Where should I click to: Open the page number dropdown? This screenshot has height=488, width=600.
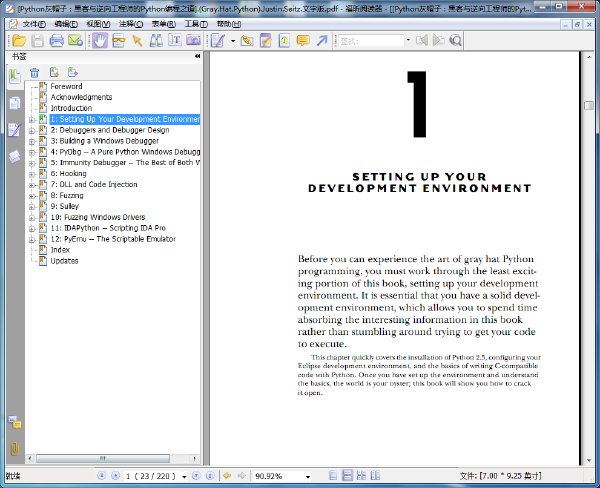pos(184,477)
